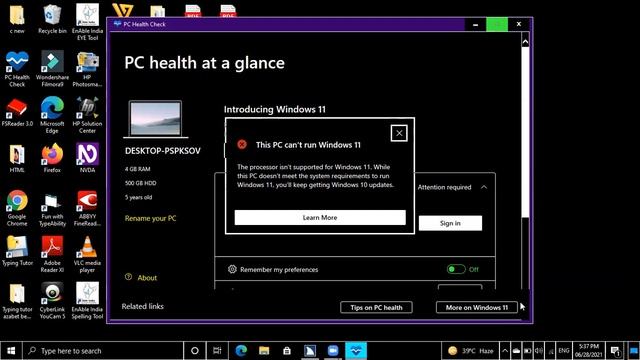The width and height of the screenshot is (640, 360).
Task: Open Adobe Reader XI desktop icon
Action: [x=52, y=255]
